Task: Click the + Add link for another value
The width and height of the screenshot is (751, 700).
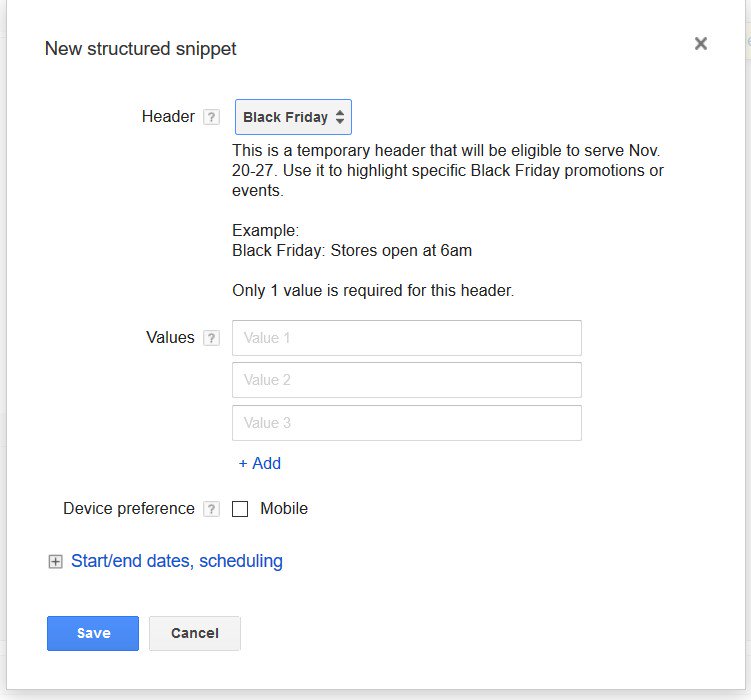Action: tap(260, 463)
